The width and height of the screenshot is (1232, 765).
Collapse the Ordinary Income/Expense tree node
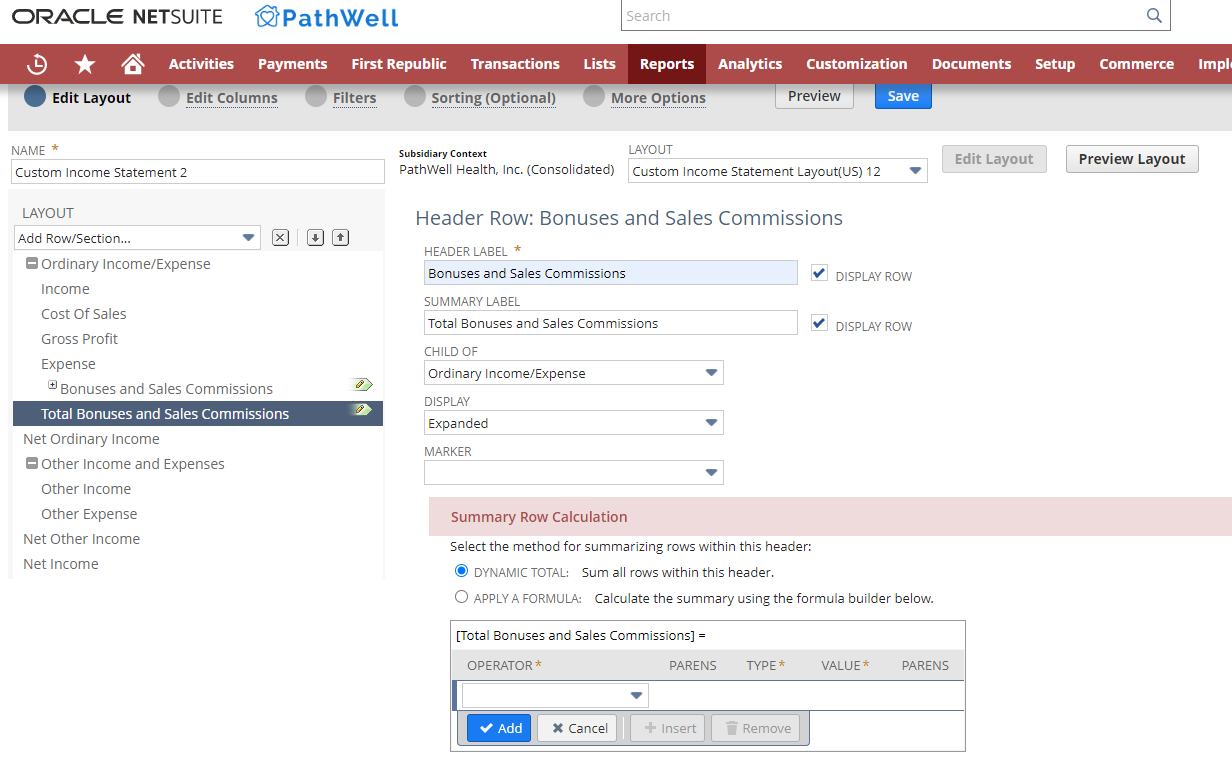pyautogui.click(x=32, y=263)
